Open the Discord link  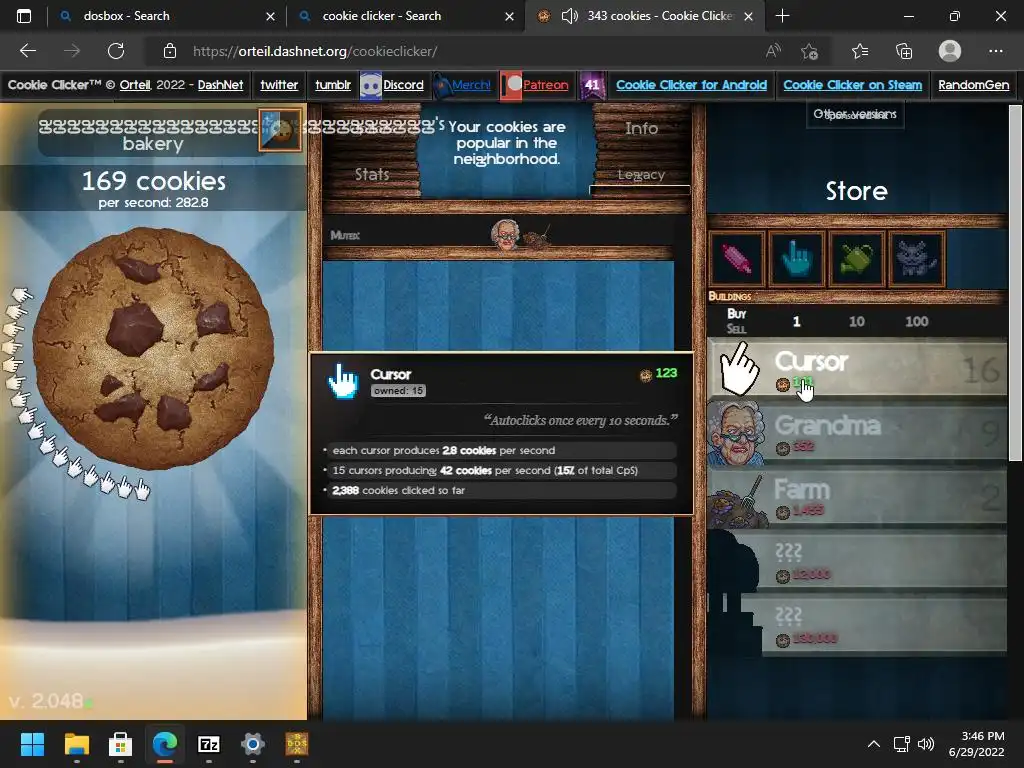[403, 85]
